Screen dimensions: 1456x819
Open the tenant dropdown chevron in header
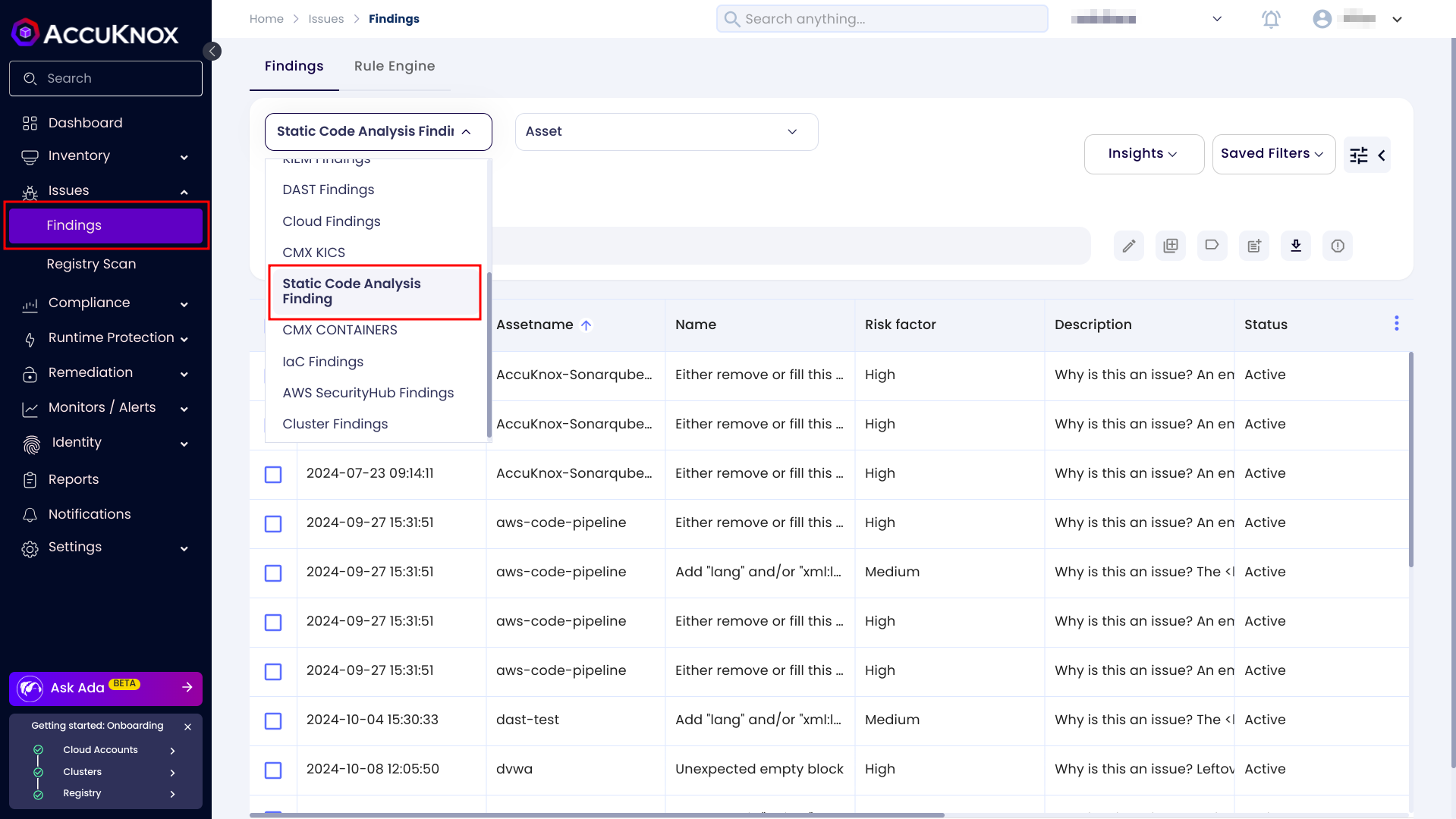click(x=1217, y=19)
